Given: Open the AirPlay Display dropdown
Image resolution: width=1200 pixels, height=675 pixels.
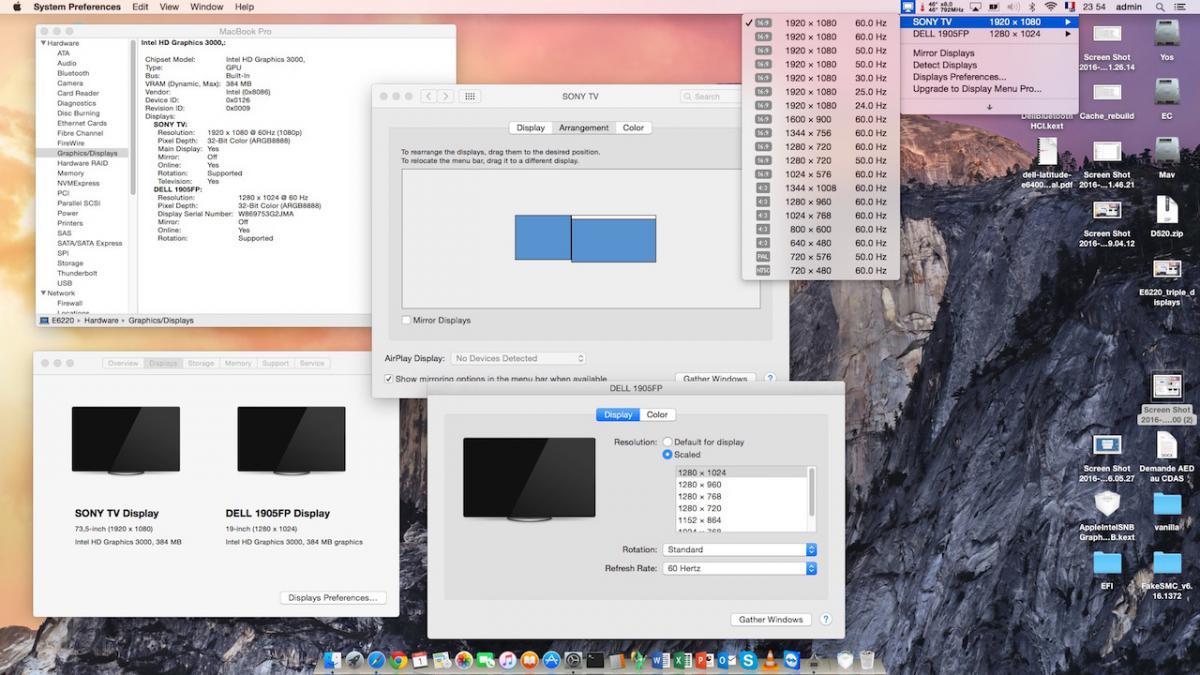Looking at the screenshot, I should [x=519, y=358].
